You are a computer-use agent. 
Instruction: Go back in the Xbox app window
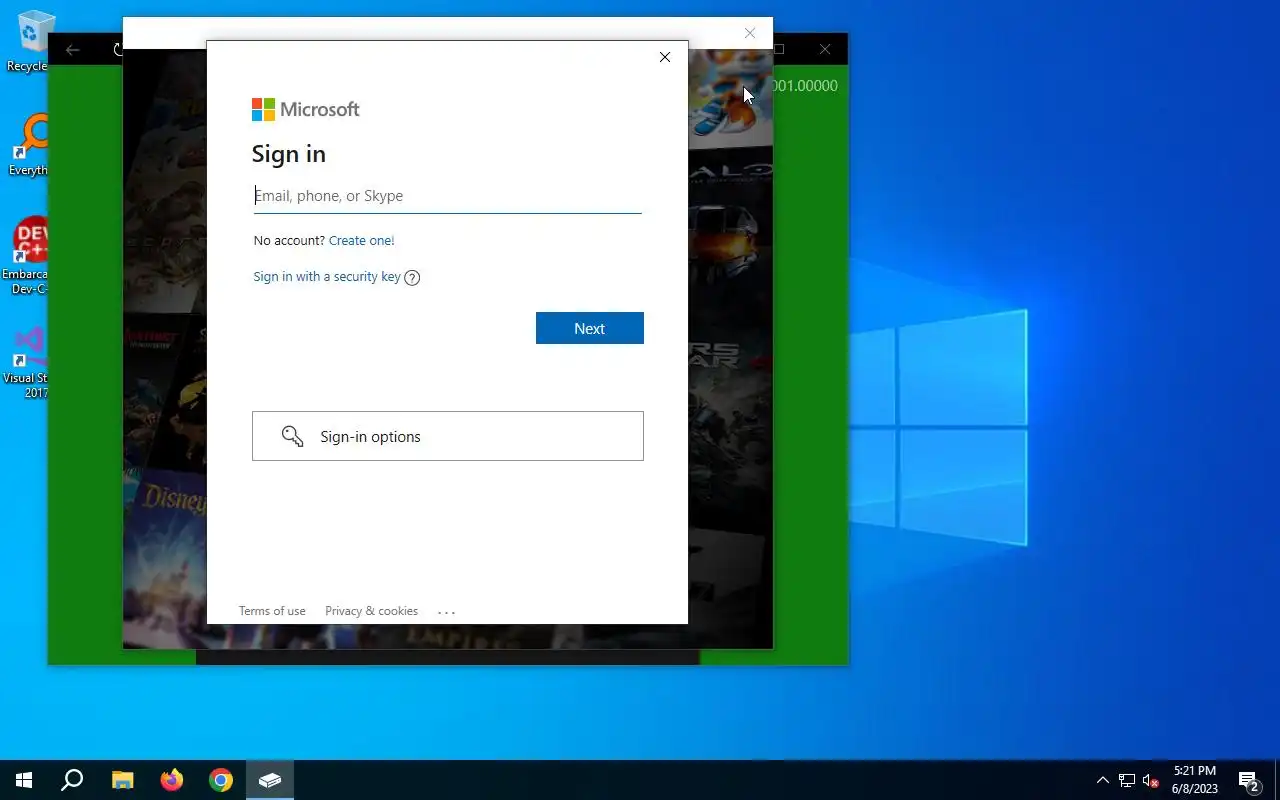(x=72, y=49)
